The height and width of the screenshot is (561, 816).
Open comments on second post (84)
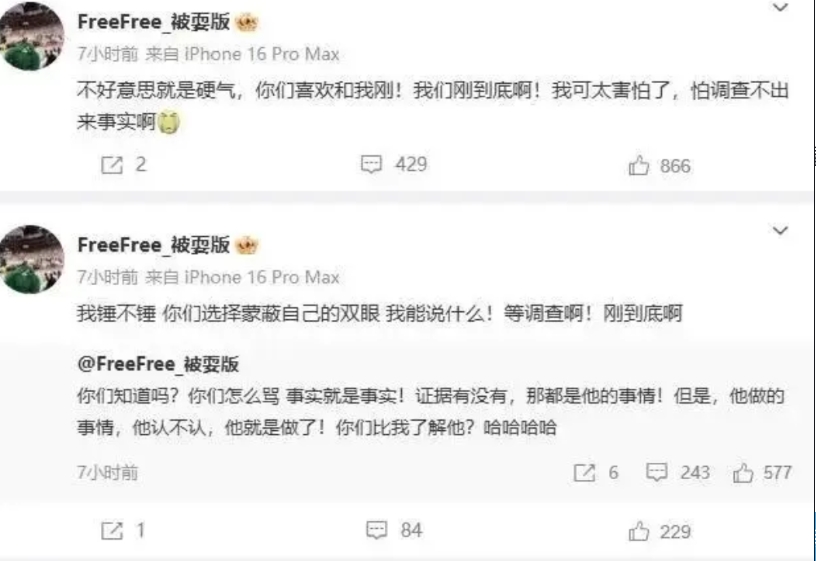click(376, 530)
